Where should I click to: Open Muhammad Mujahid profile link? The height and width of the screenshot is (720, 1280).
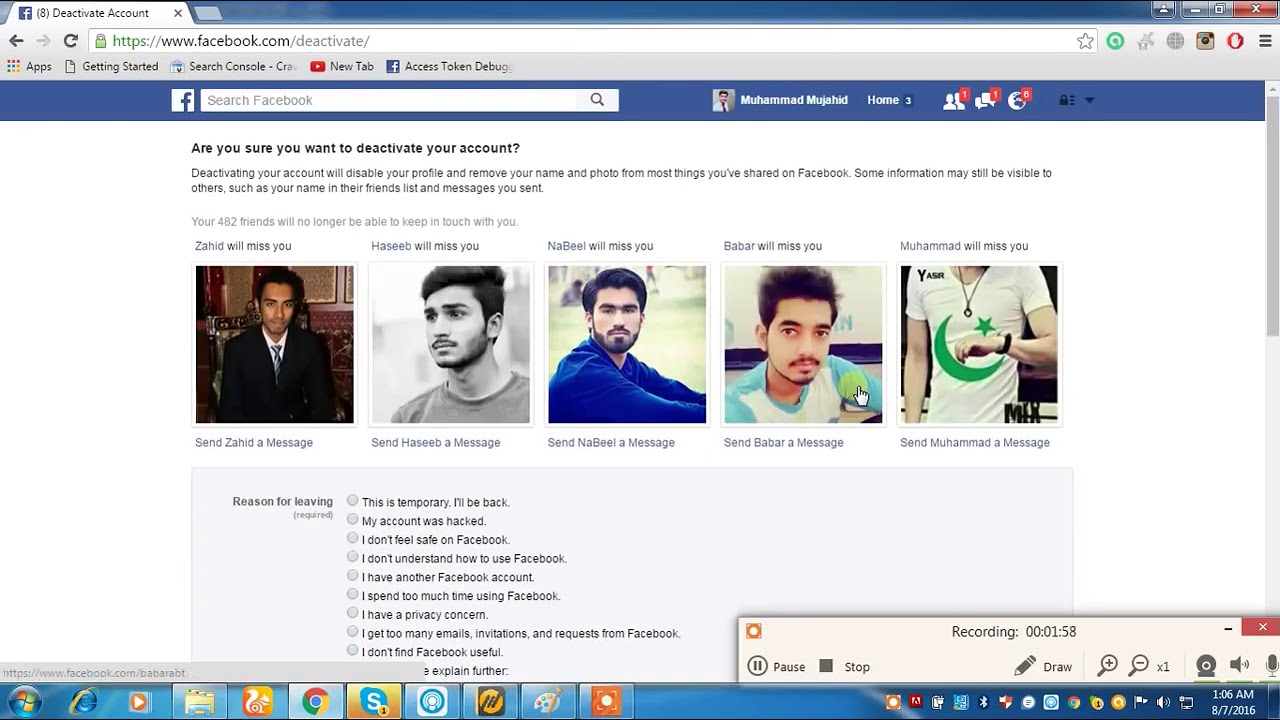[x=780, y=100]
